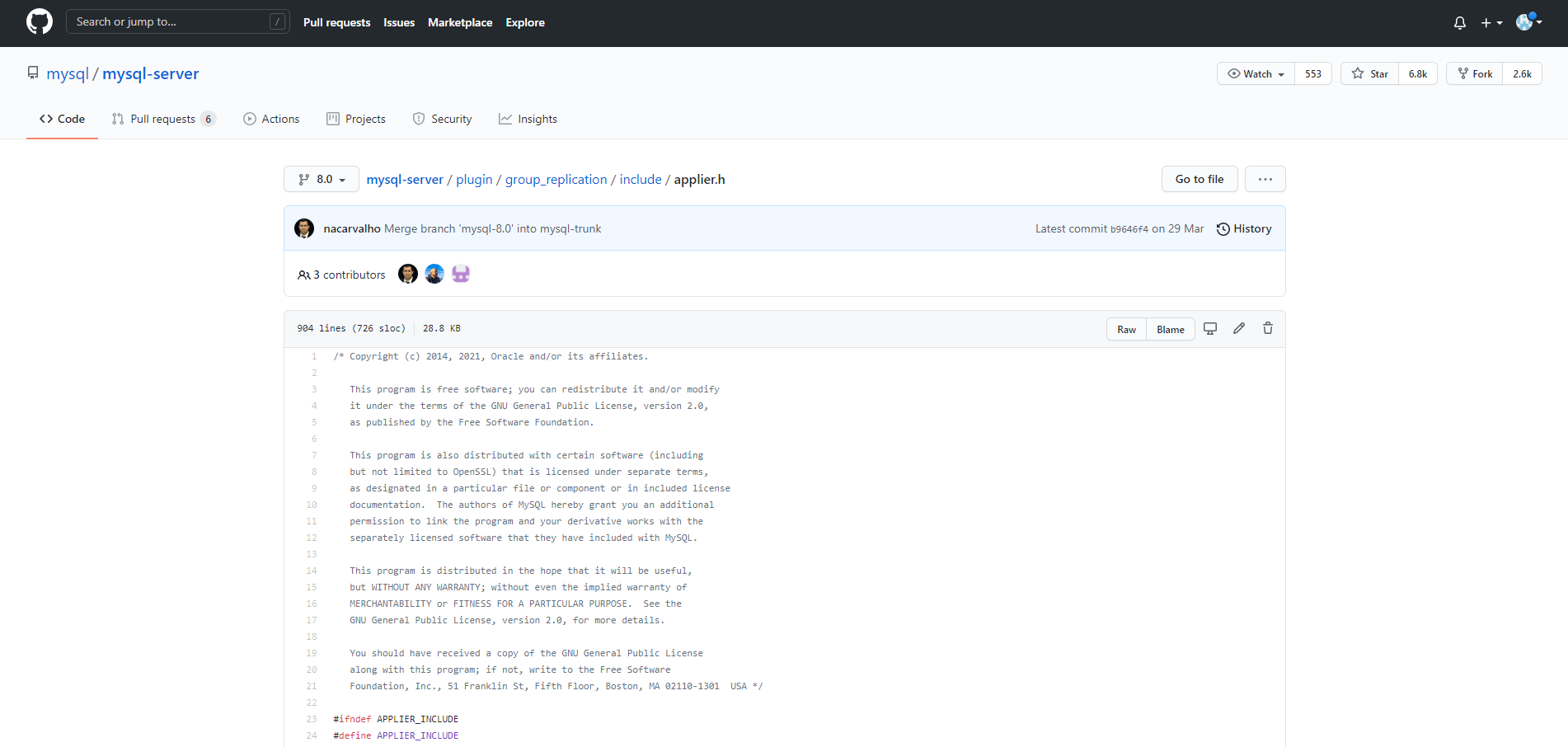Fork the repository
The width and height of the screenshot is (1568, 747).
pyautogui.click(x=1475, y=73)
